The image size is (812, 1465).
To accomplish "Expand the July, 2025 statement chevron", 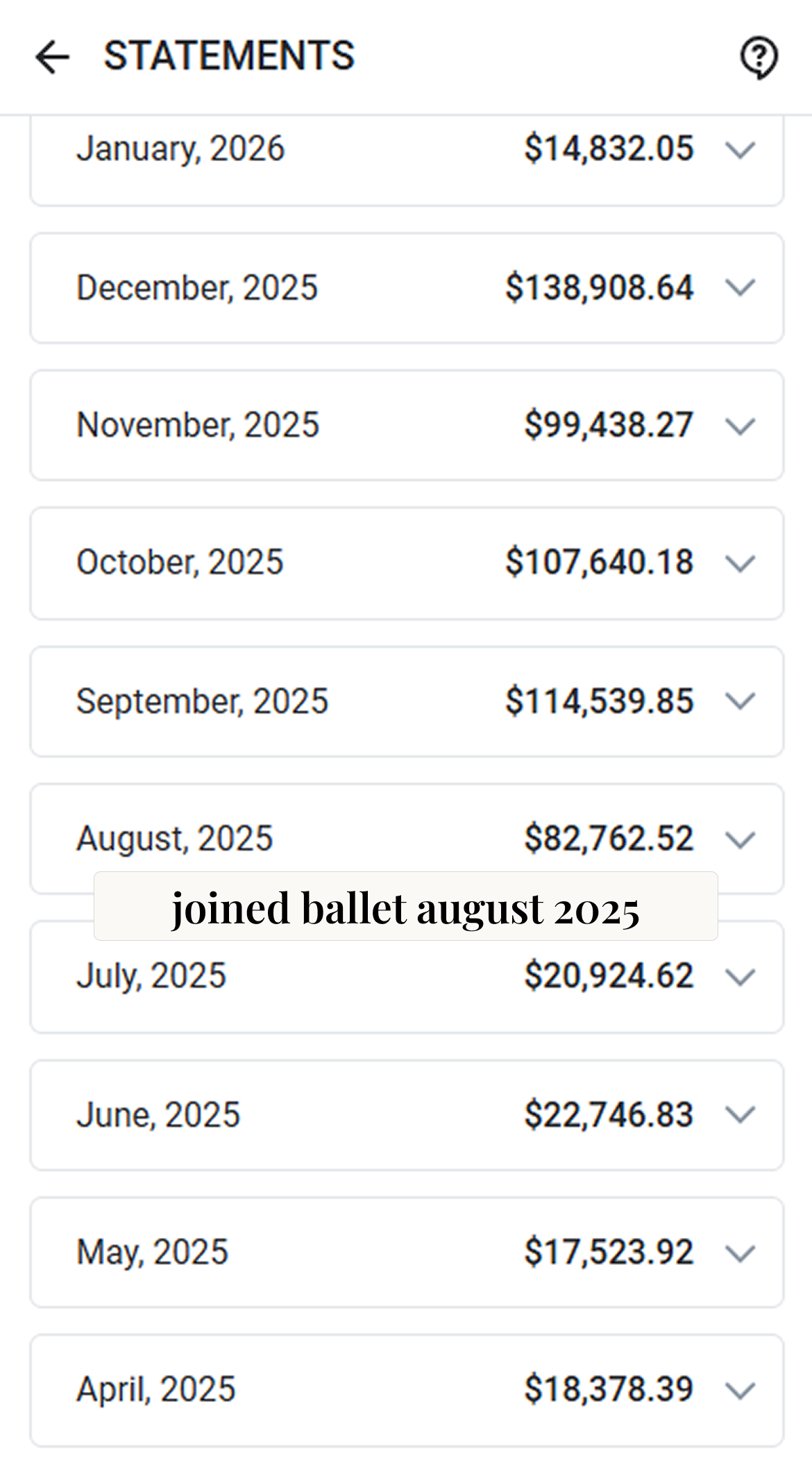I will [x=740, y=977].
